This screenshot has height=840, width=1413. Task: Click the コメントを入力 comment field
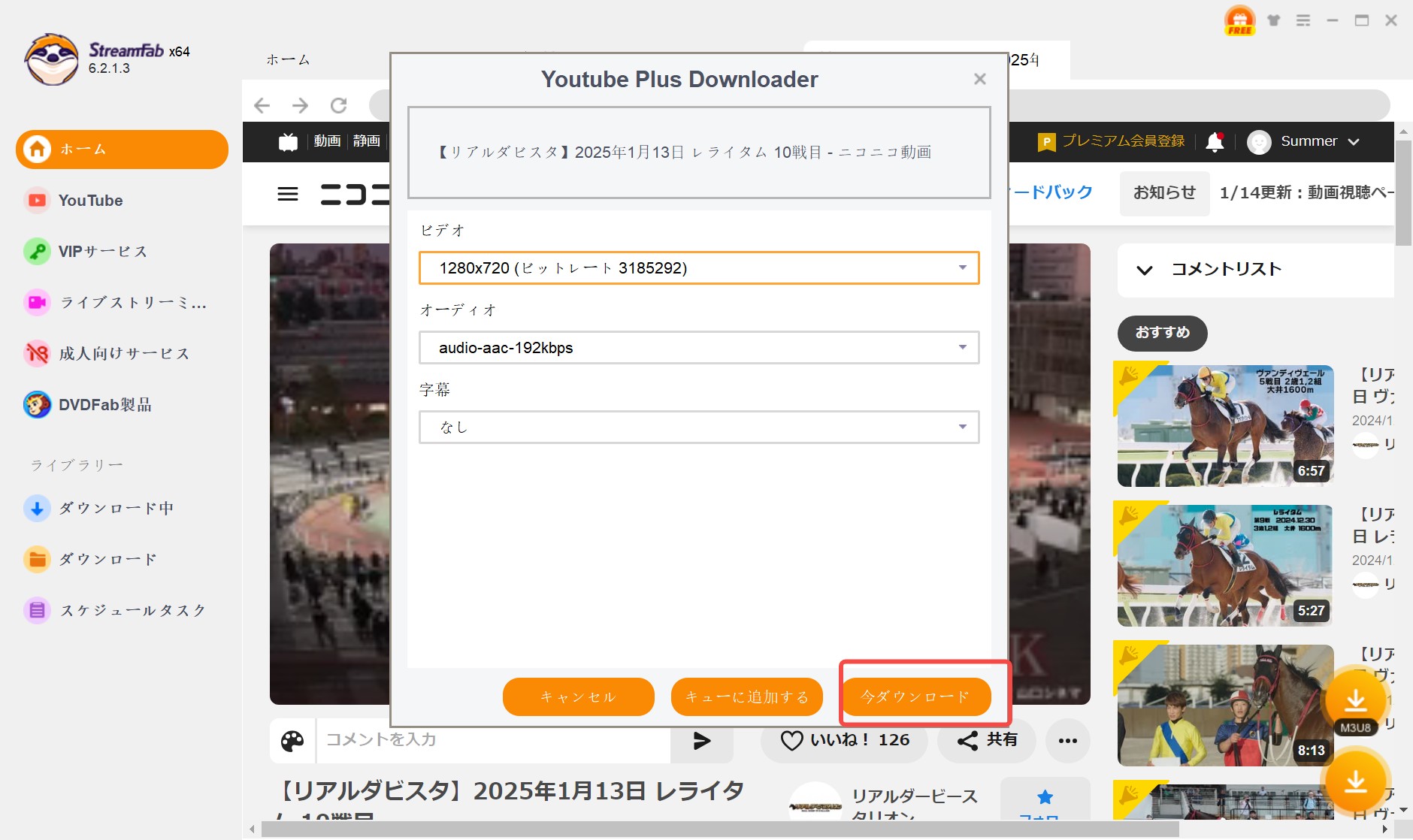[x=494, y=740]
